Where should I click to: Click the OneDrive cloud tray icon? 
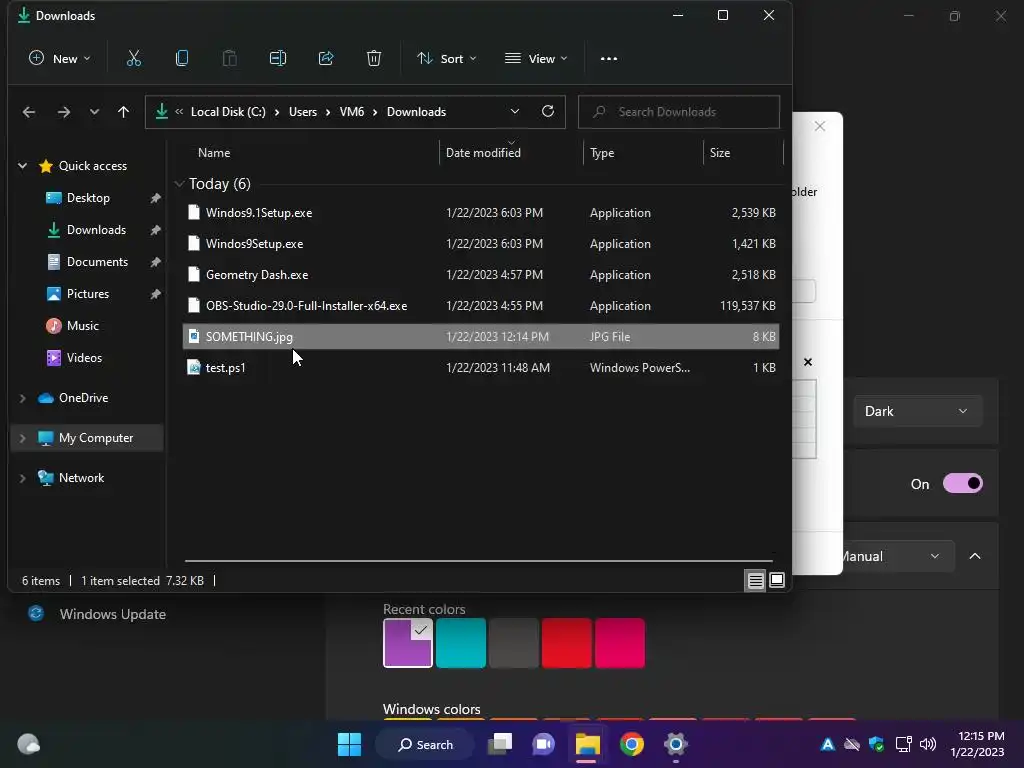click(852, 744)
